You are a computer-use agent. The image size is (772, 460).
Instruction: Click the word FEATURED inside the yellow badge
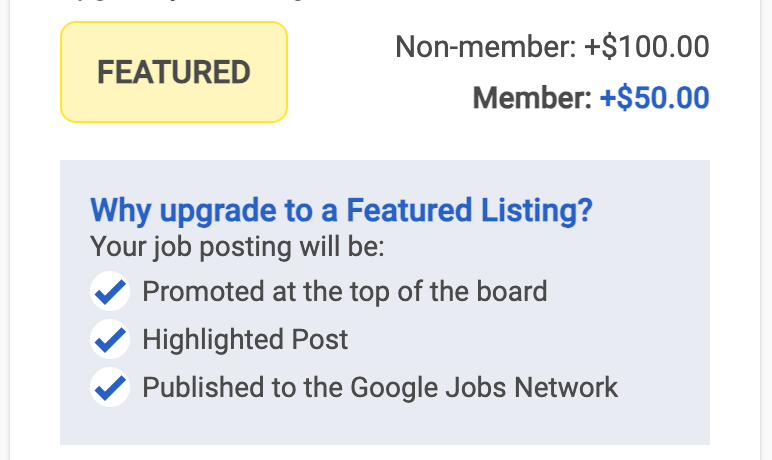pyautogui.click(x=174, y=72)
